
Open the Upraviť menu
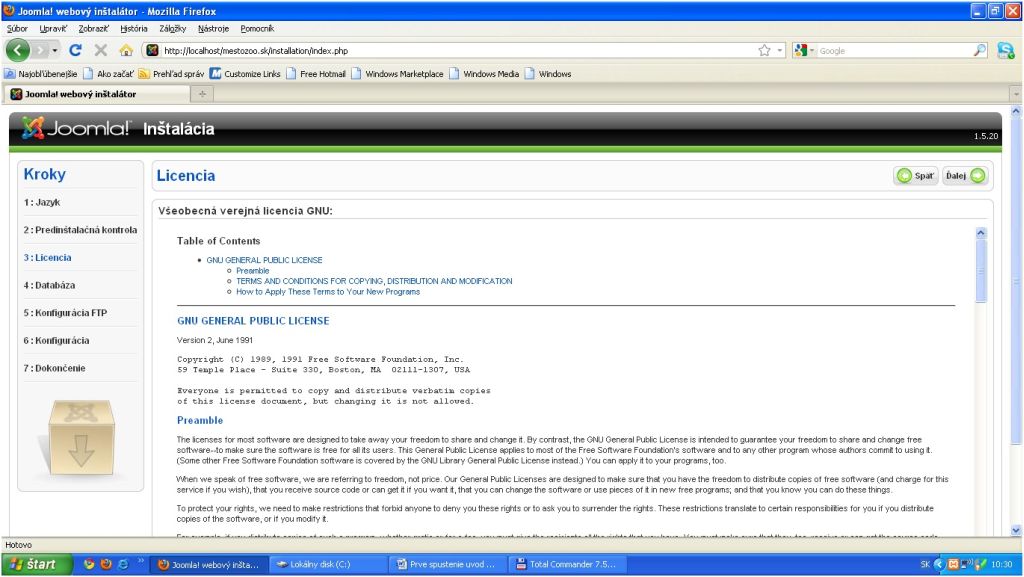(53, 29)
